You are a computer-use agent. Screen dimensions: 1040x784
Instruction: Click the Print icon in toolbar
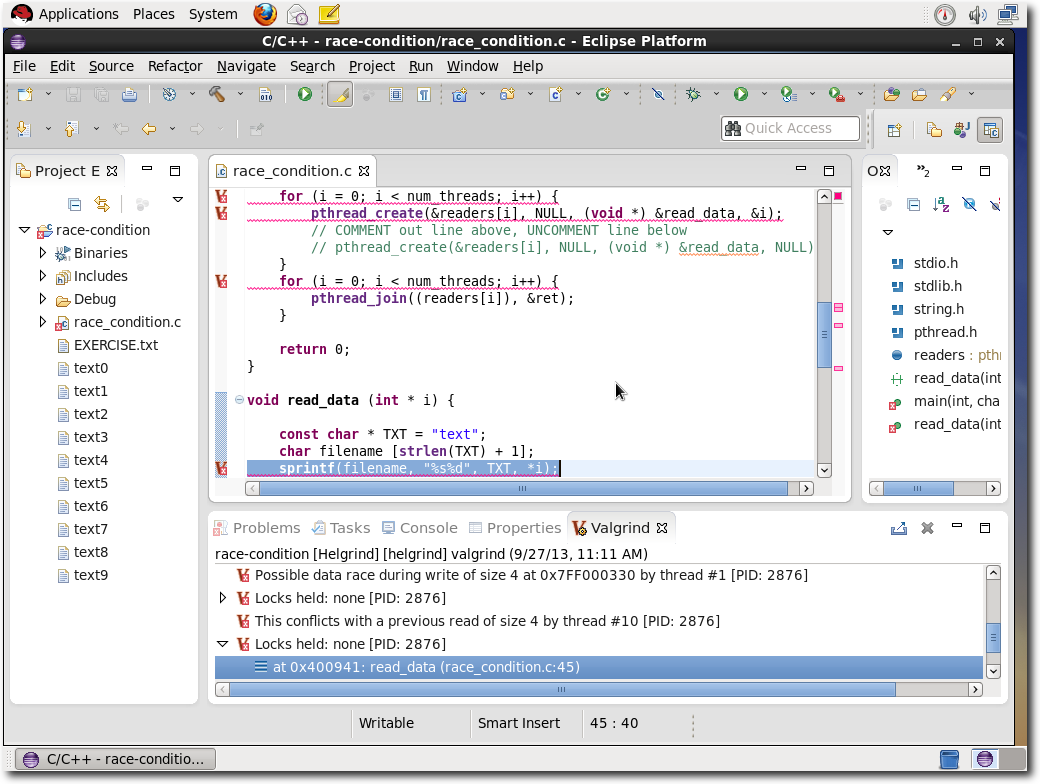click(x=129, y=94)
